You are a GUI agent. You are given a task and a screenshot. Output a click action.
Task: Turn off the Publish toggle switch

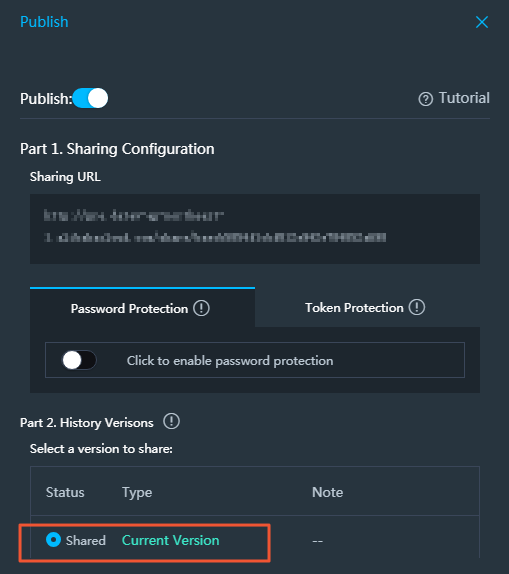pos(90,98)
